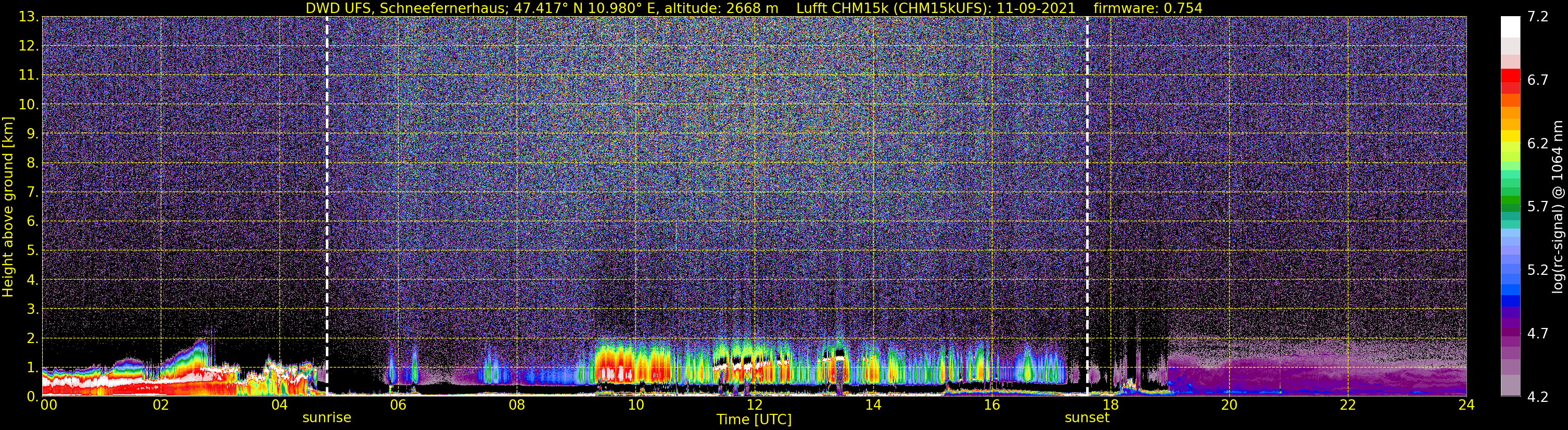Click the '3.' height axis tick label

click(x=33, y=309)
